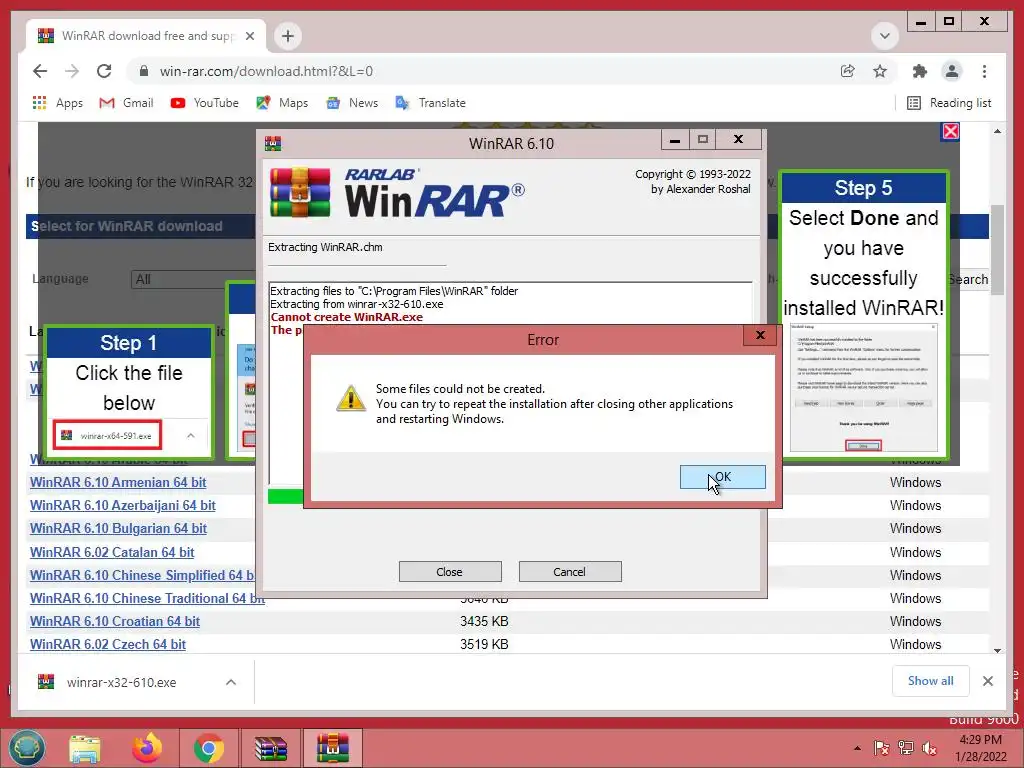
Task: Open WinRAR 6.02 Czech 64 bit link
Action: (x=108, y=644)
